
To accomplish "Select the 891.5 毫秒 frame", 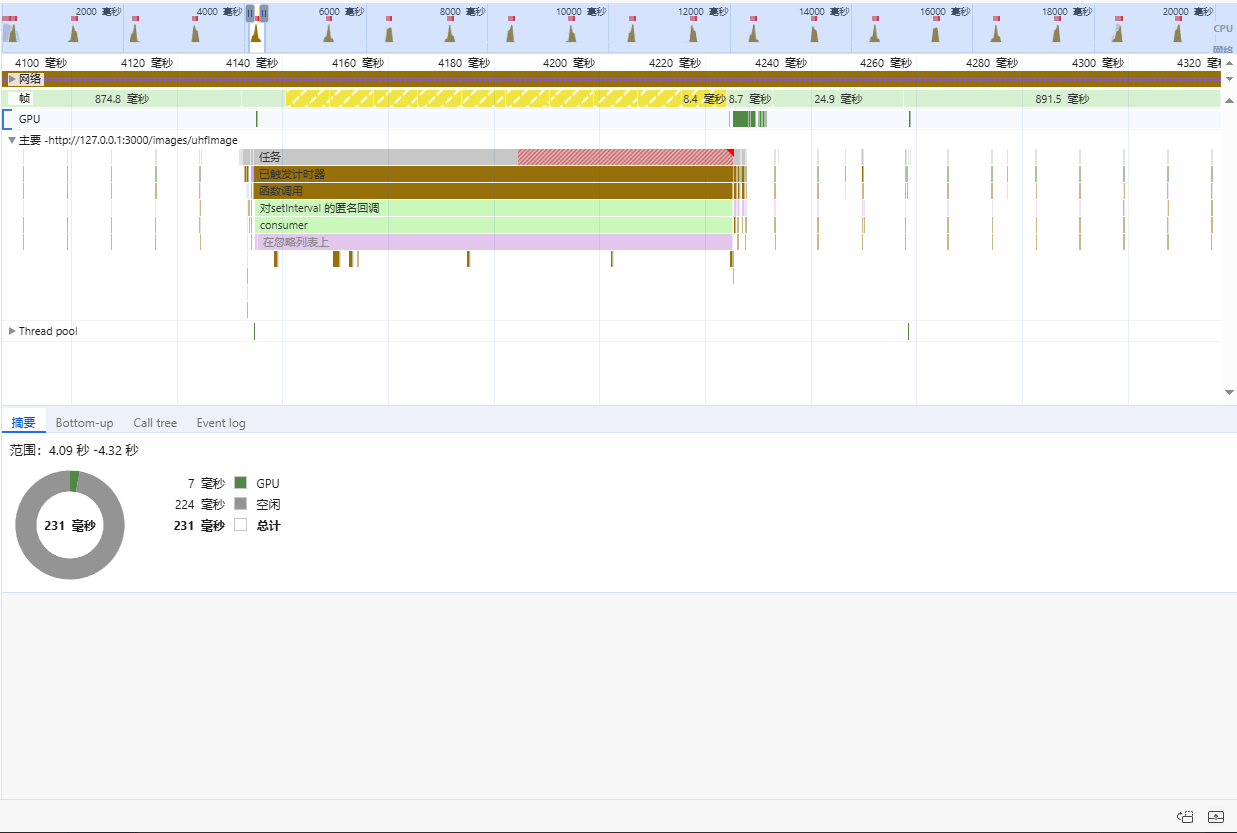I will coord(1062,99).
